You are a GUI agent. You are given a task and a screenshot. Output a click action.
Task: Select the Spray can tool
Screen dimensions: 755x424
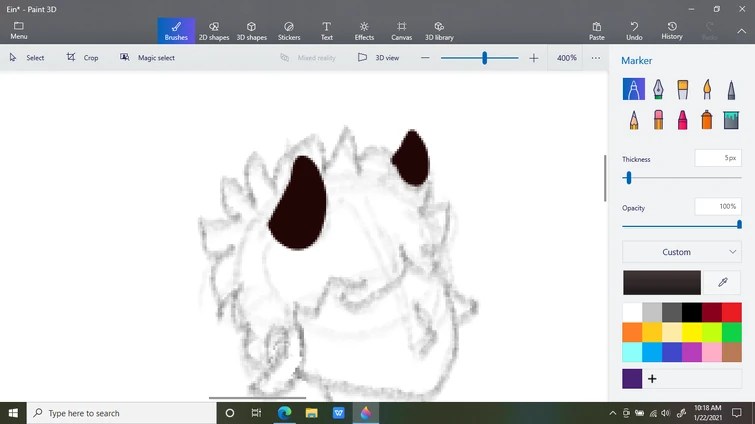click(707, 120)
